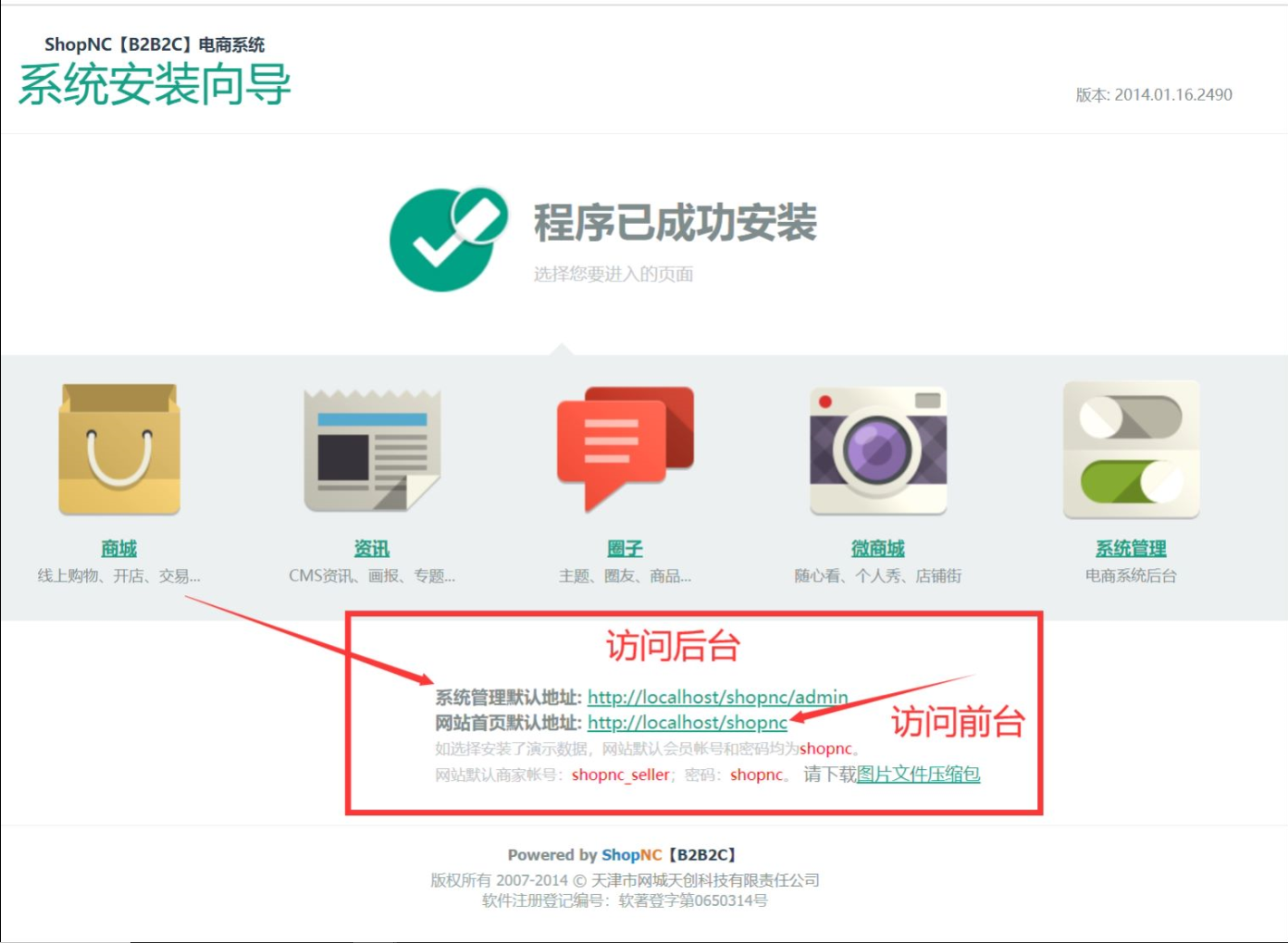1288x943 pixels.
Task: Click the 版权所有 2007-2014 copyright line
Action: click(625, 880)
